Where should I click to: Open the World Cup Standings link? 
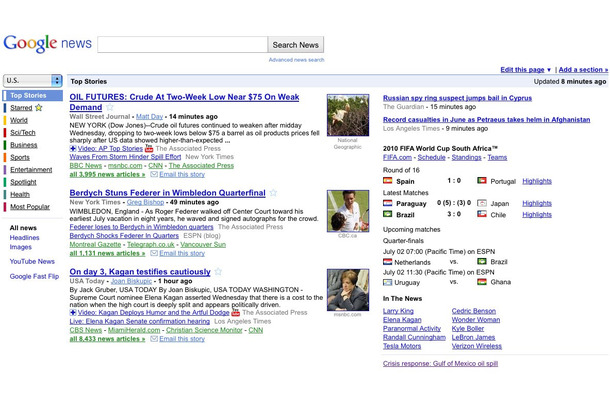[466, 158]
